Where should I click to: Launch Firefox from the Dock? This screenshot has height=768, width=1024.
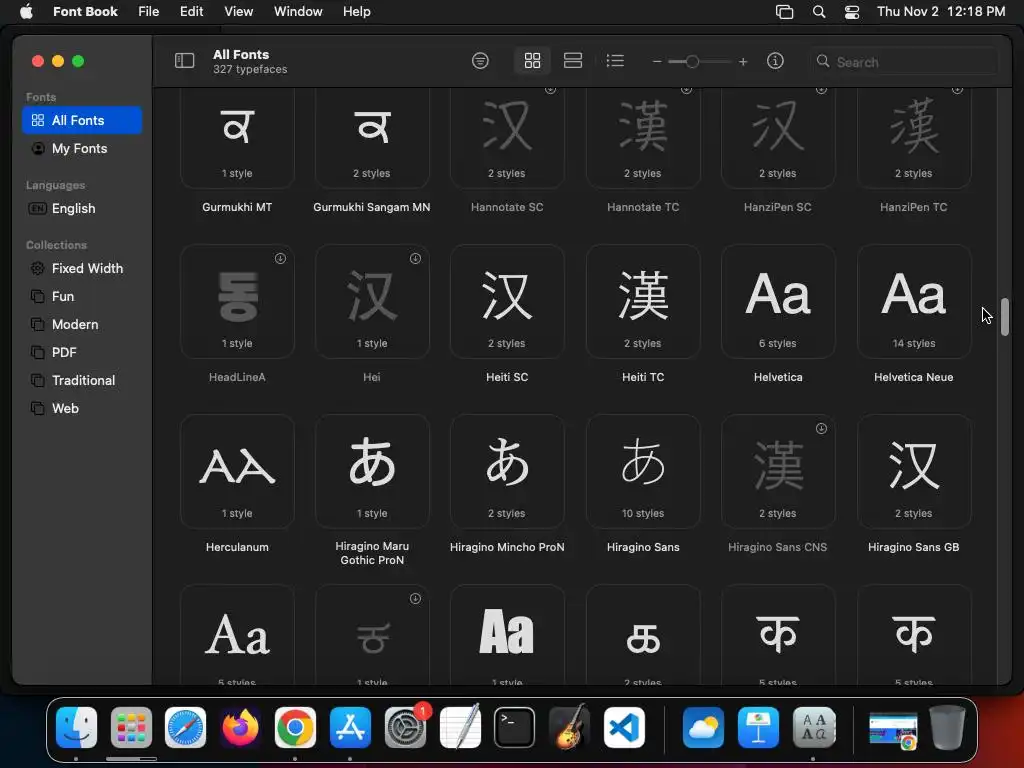point(240,727)
